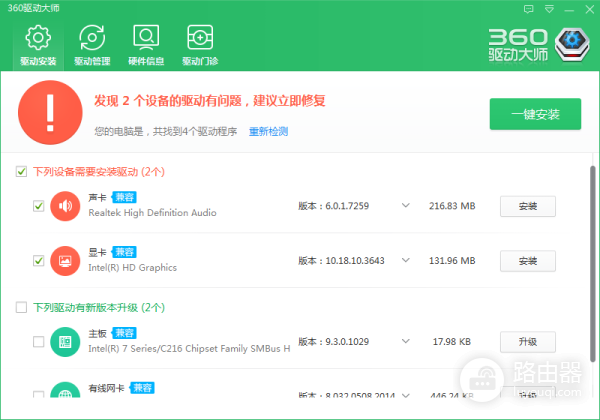Expand version dropdown for 6.0.1.7259

point(406,206)
